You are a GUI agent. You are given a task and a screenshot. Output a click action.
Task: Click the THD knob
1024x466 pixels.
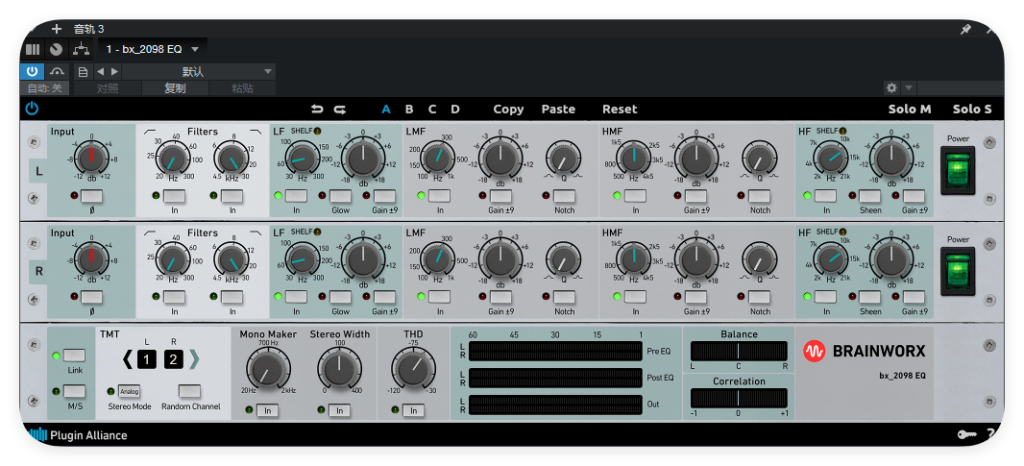click(x=414, y=369)
